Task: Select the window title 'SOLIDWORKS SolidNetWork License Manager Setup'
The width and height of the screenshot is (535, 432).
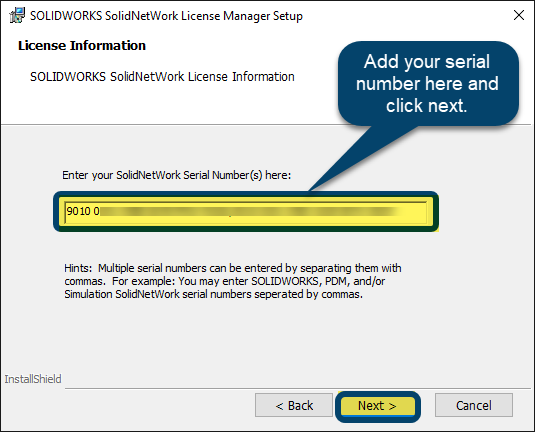Action: [x=166, y=16]
